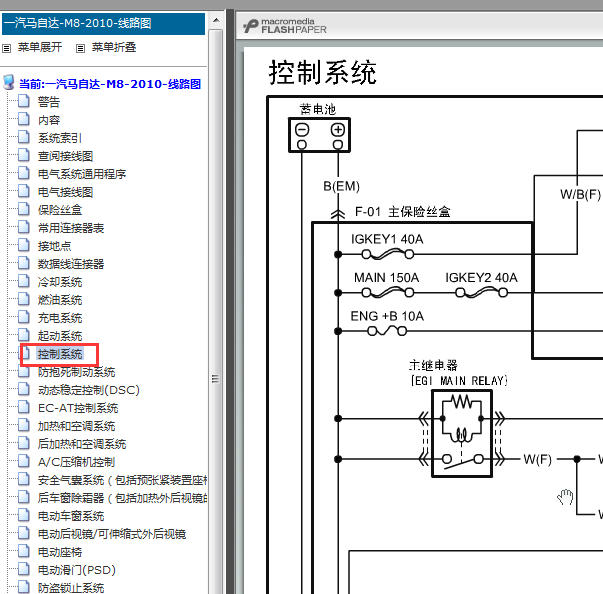The width and height of the screenshot is (603, 594).
Task: Click page icon next to 充电系统
Action: [24, 317]
